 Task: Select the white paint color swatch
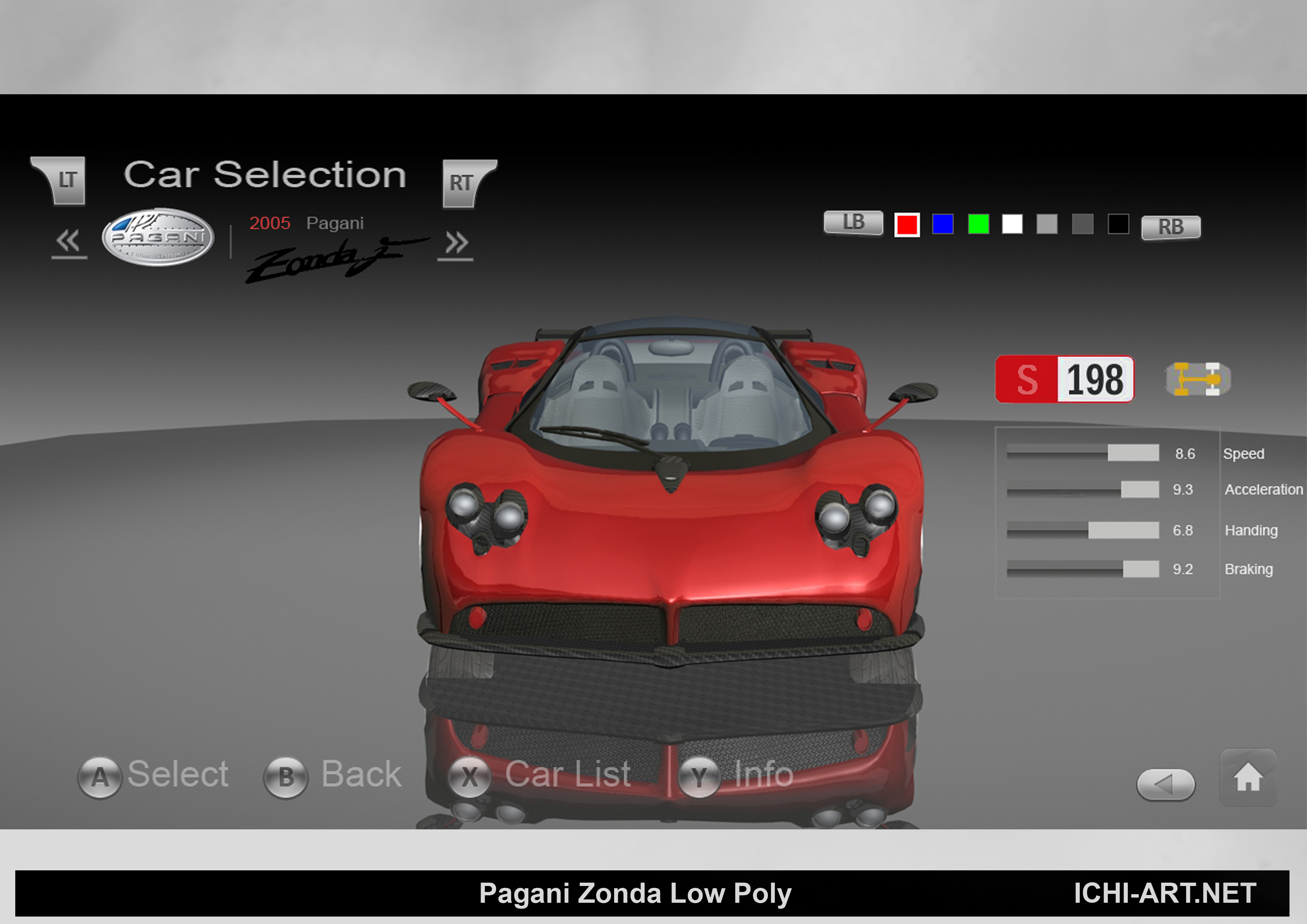coord(1012,224)
